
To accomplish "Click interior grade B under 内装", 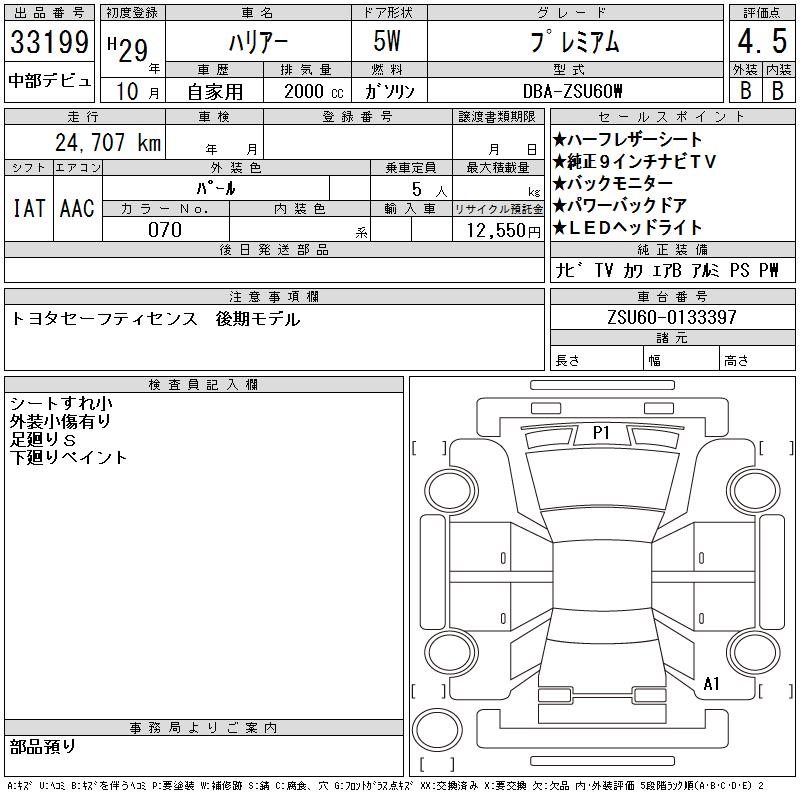I will (x=778, y=90).
